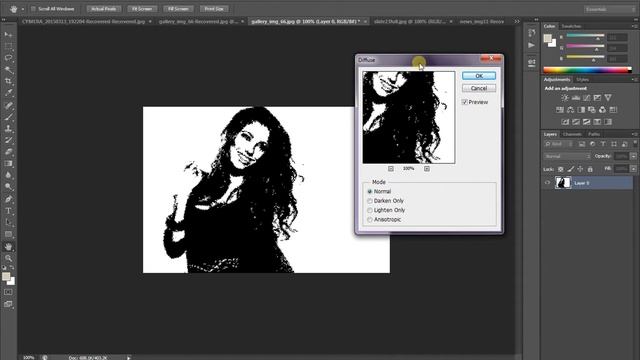Click OK in Diffuse dialog
This screenshot has height=360, width=640.
479,76
